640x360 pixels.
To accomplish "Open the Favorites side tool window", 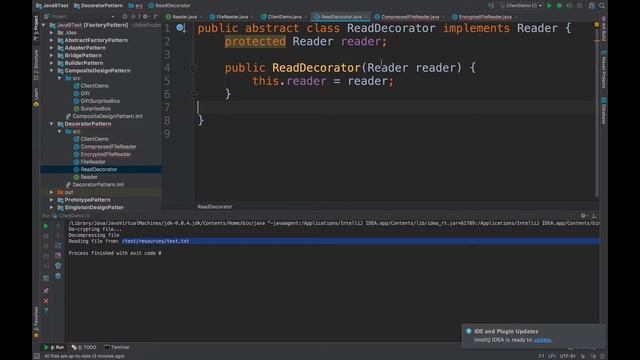I will (x=36, y=322).
